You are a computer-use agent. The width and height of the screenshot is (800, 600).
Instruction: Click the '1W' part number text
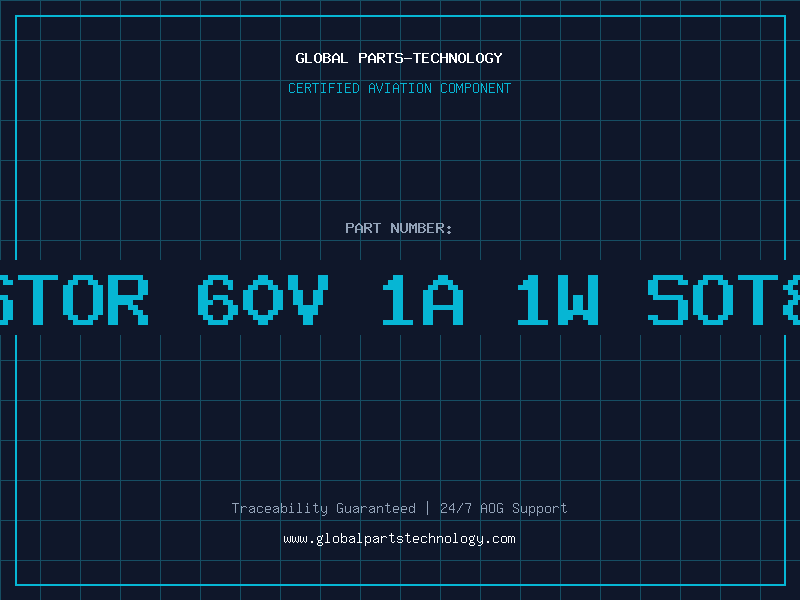tap(558, 300)
